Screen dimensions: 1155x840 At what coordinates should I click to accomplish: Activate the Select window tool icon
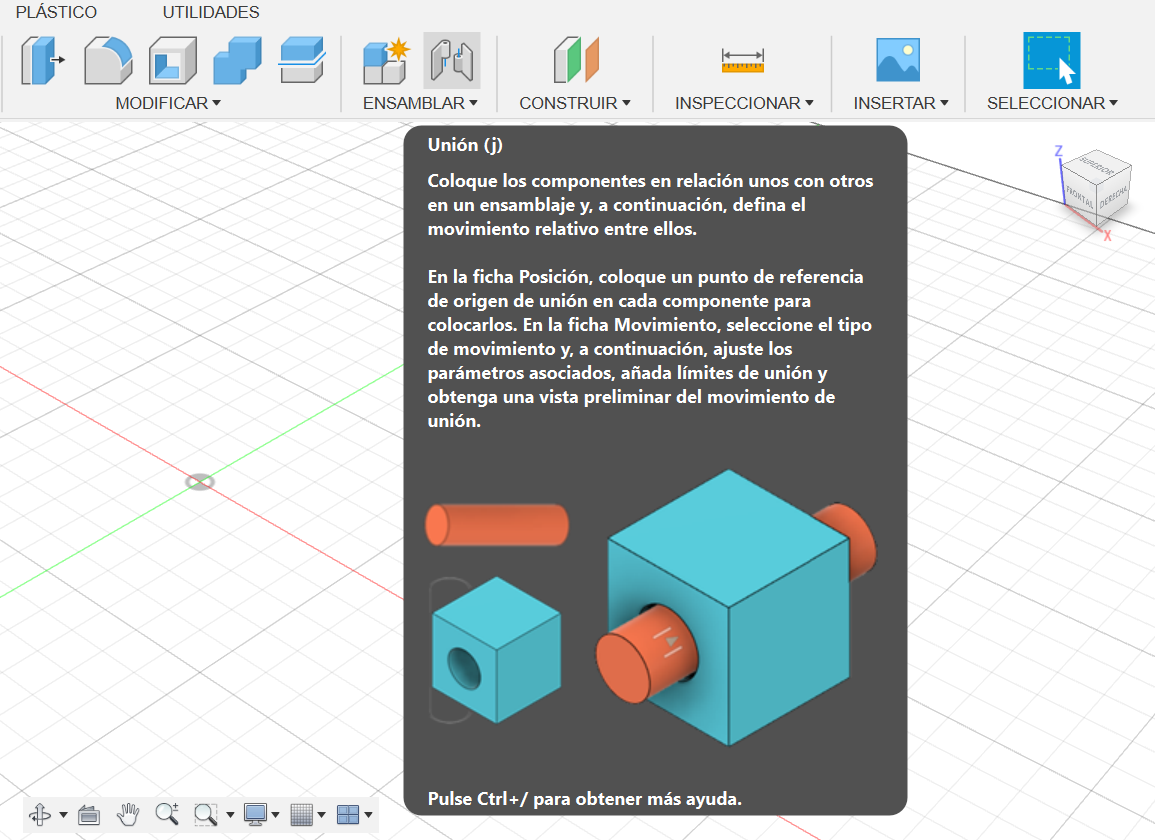(1051, 60)
